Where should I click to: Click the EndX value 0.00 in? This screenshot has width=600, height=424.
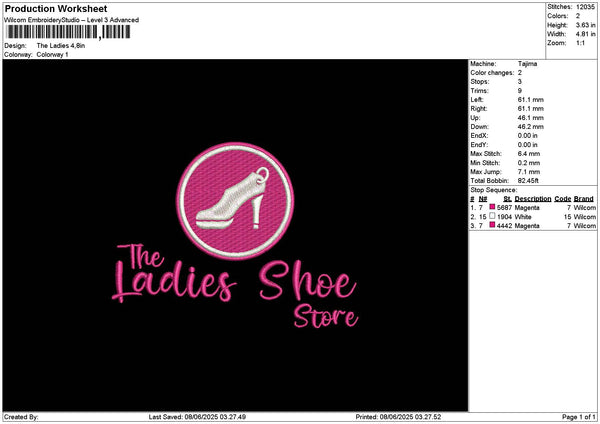coord(527,136)
